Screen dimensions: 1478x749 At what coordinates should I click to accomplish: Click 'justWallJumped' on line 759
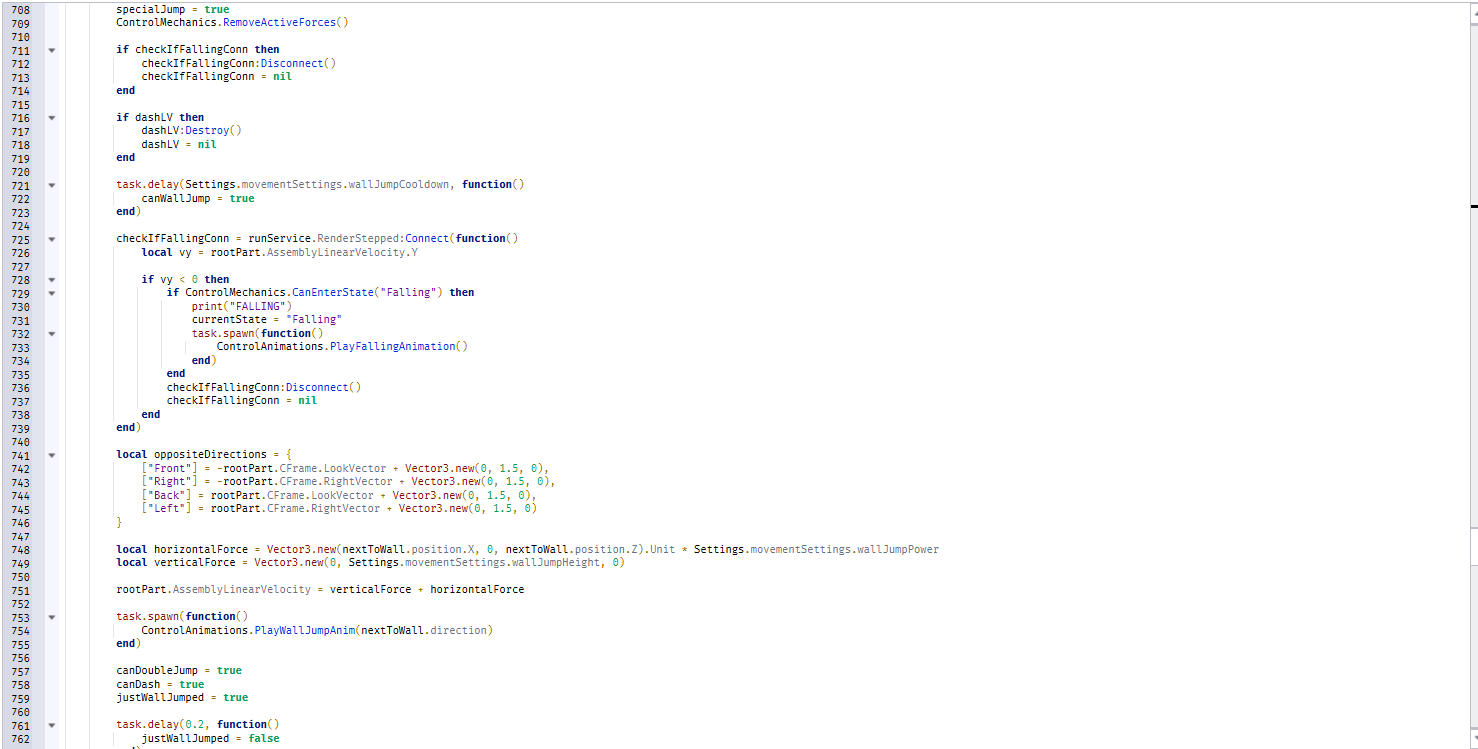160,698
